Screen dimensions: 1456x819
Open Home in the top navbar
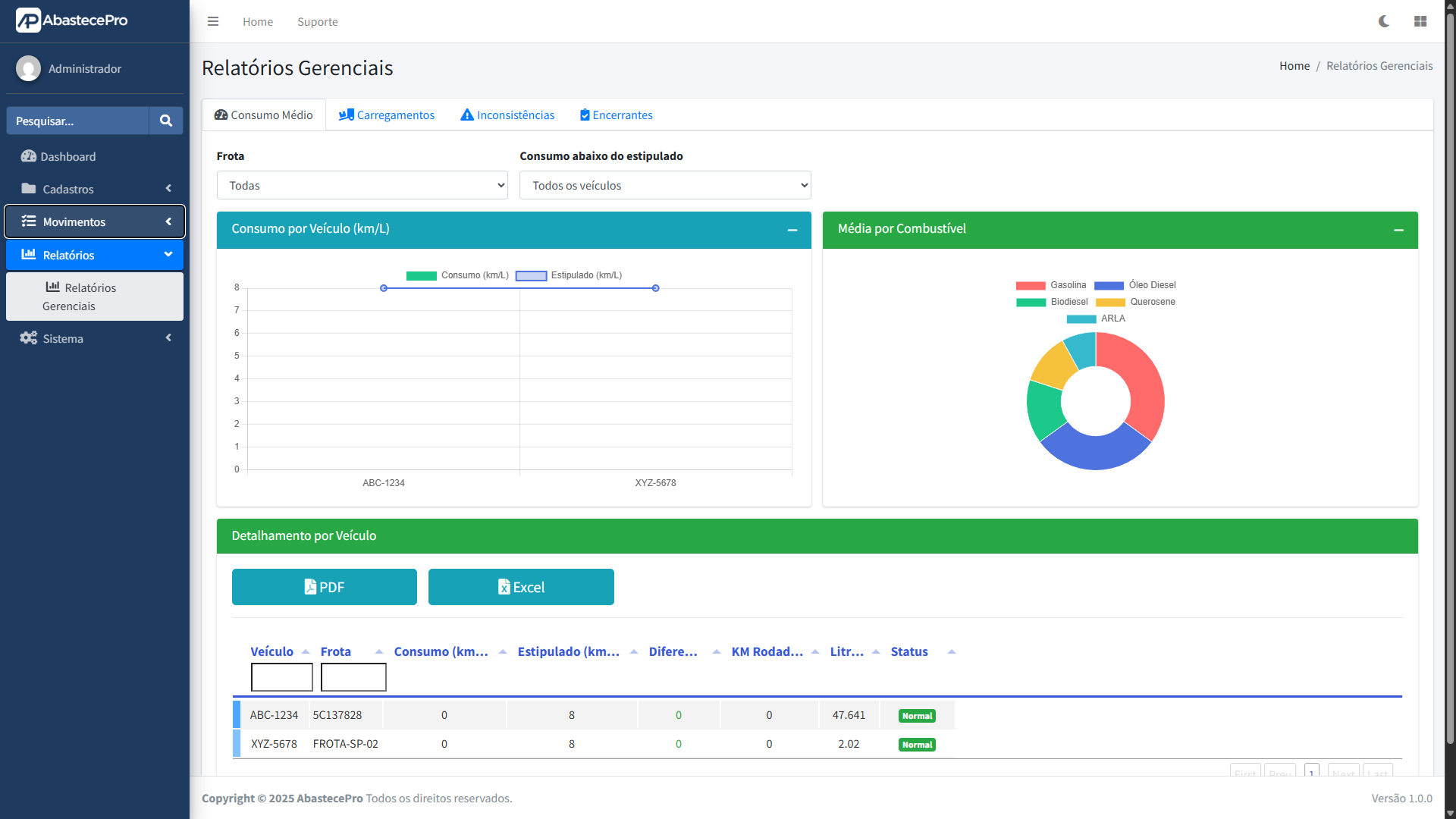pyautogui.click(x=258, y=22)
